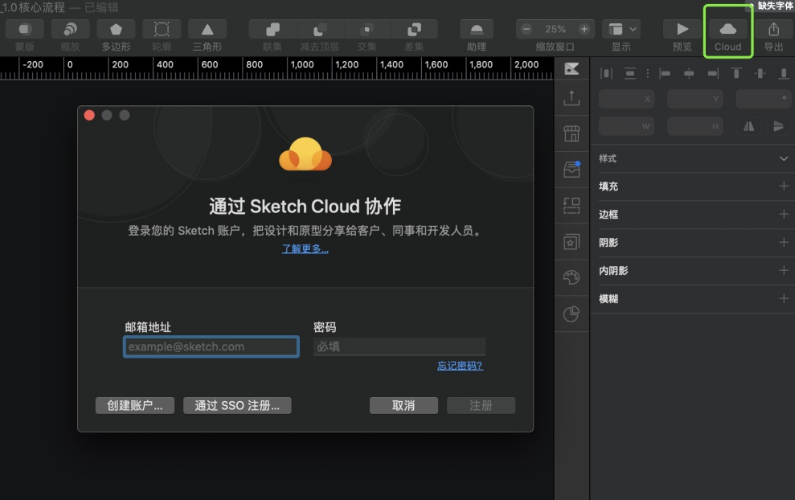The image size is (795, 500).
Task: Select the 蒙版 (Mask) toolbar tool
Action: tap(24, 29)
